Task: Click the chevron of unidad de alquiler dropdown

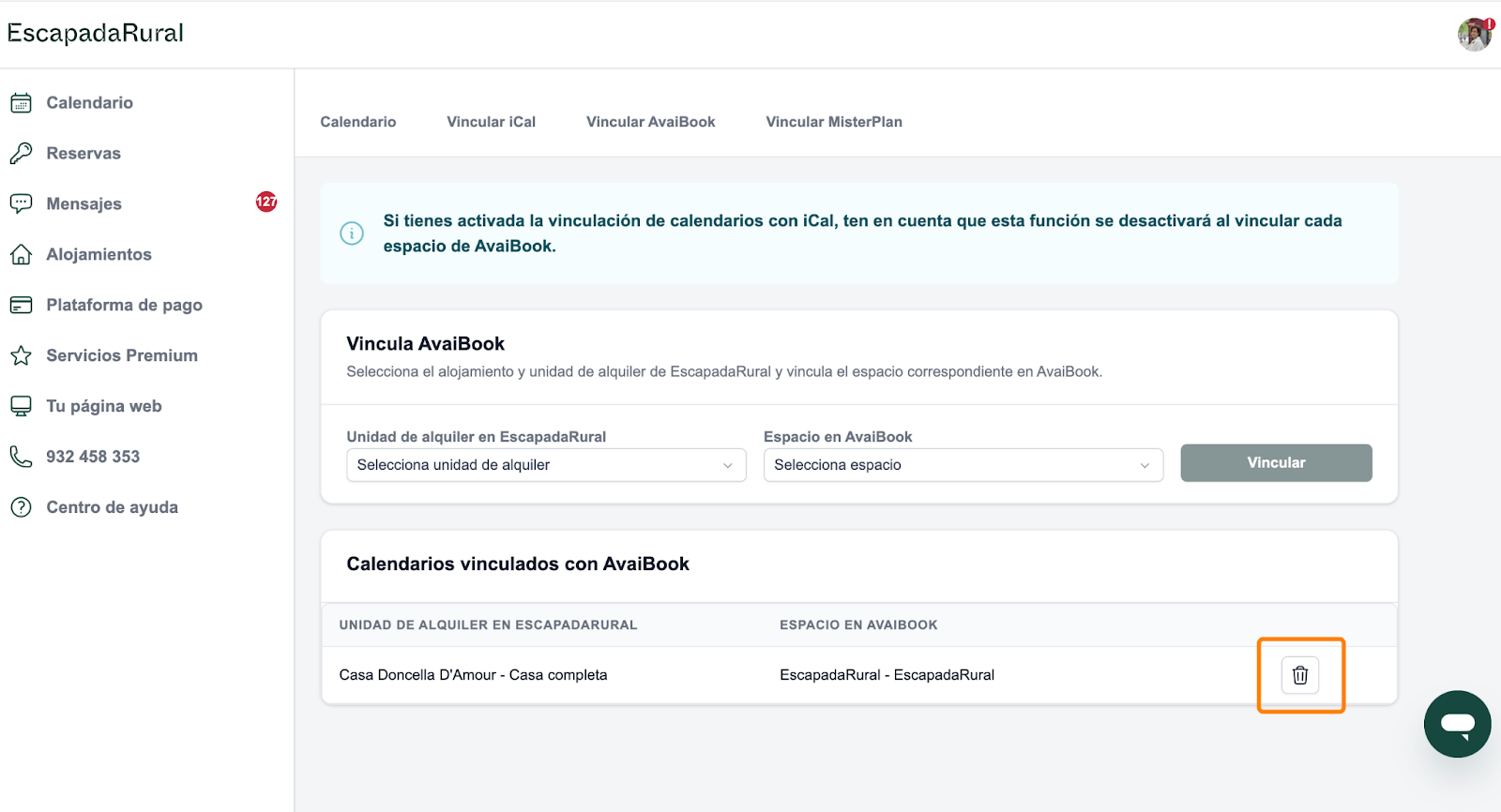Action: click(x=727, y=466)
